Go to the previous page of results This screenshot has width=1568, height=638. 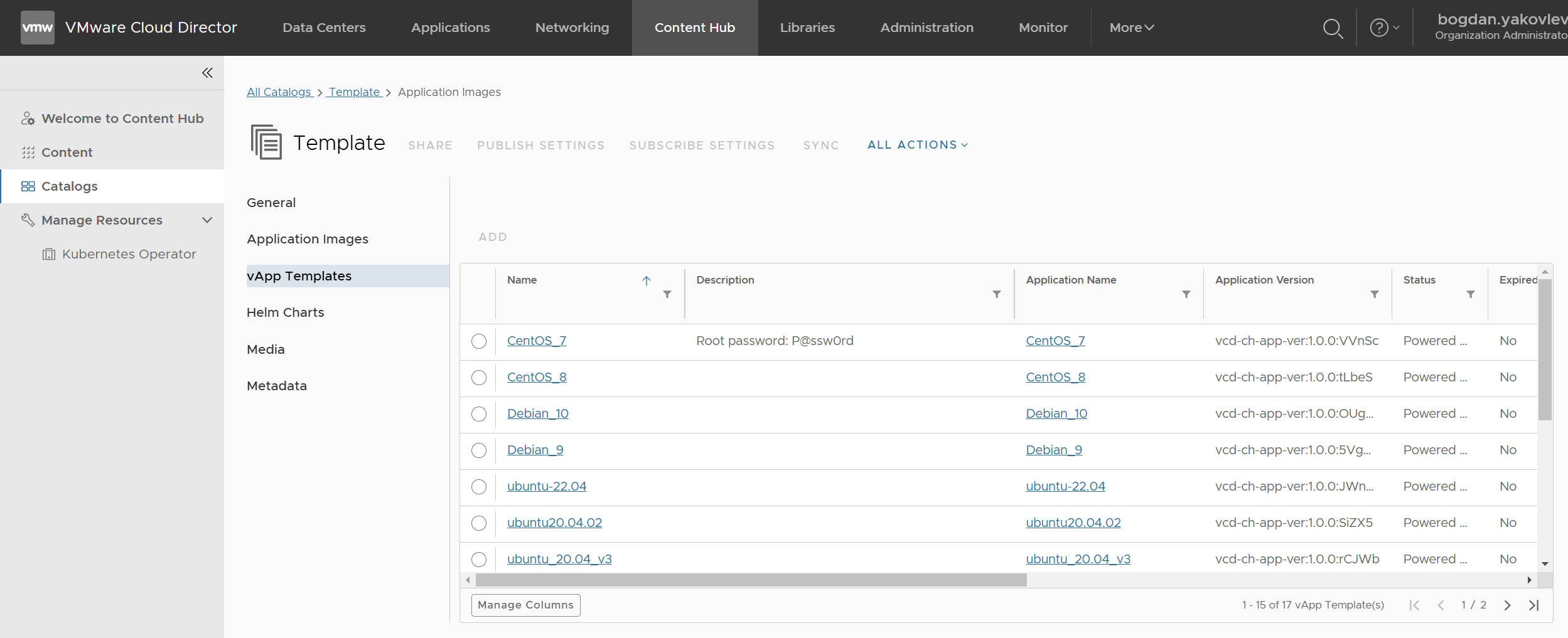[1441, 605]
